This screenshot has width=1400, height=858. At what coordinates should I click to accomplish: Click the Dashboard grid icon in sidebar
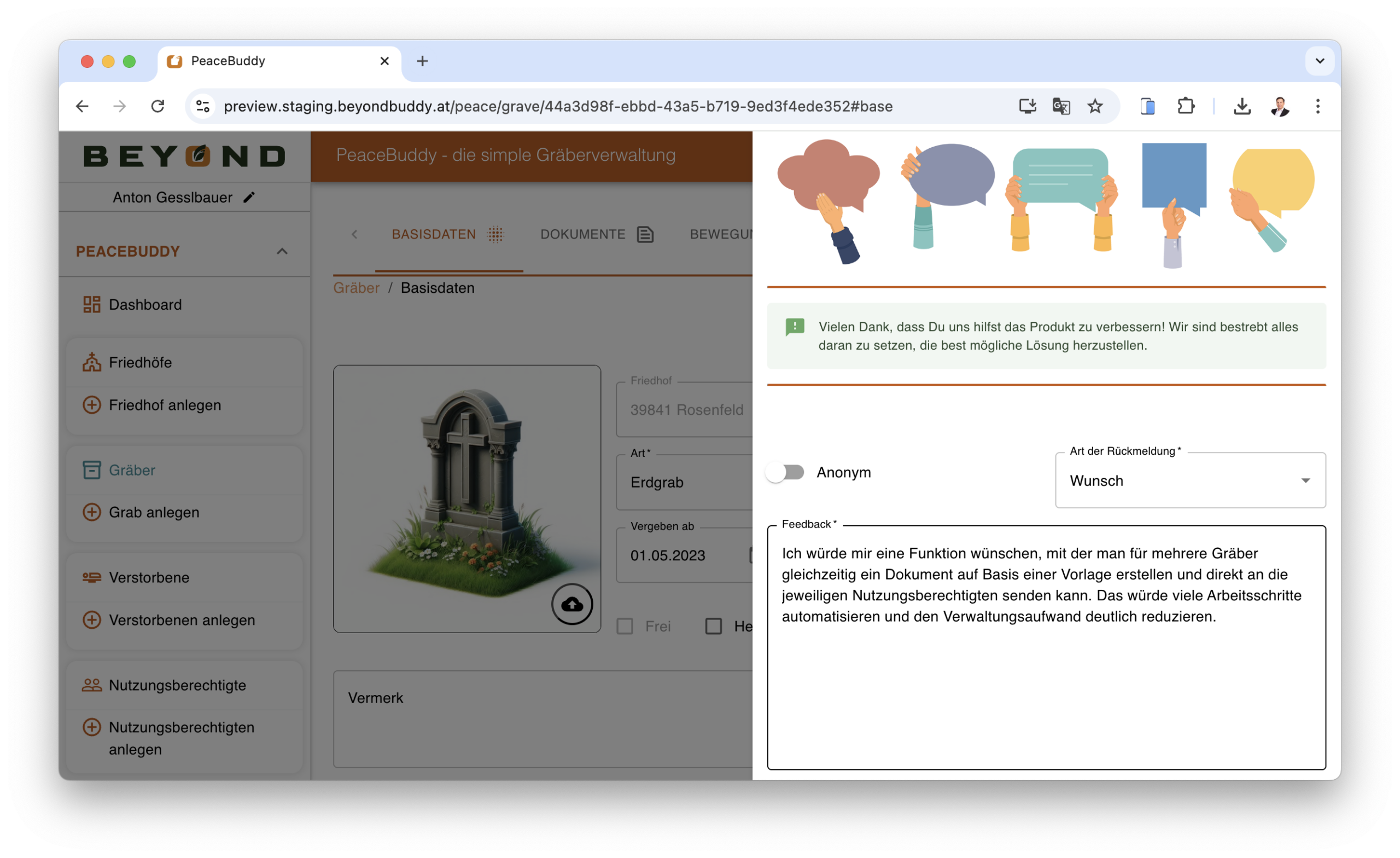click(x=91, y=305)
